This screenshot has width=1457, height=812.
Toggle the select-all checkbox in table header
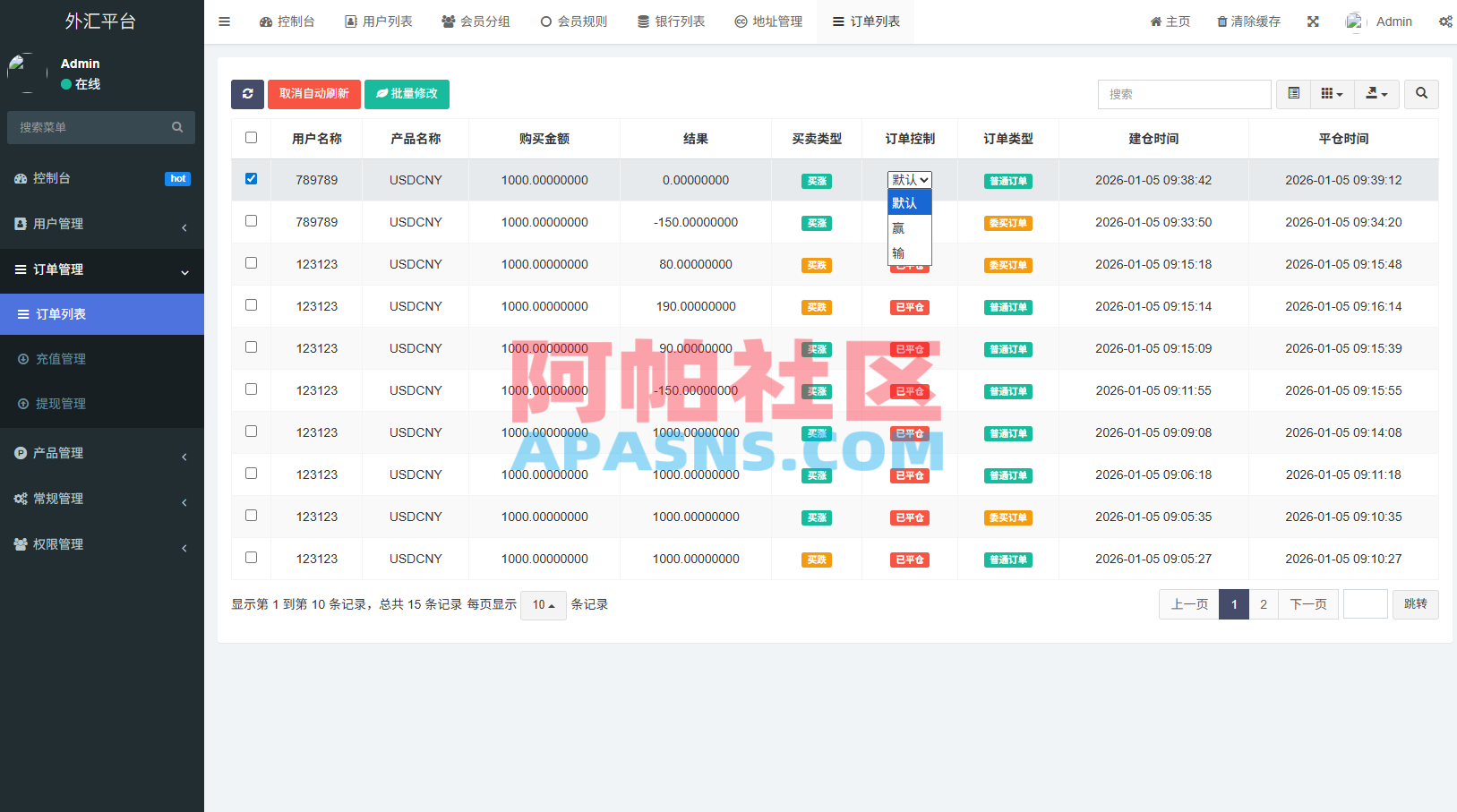coord(251,138)
